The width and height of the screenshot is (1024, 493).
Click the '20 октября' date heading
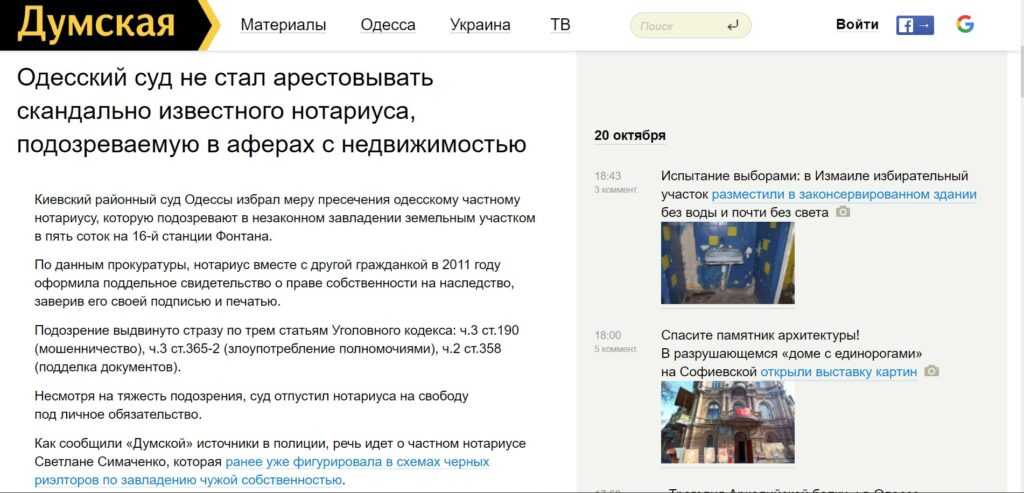tap(630, 136)
